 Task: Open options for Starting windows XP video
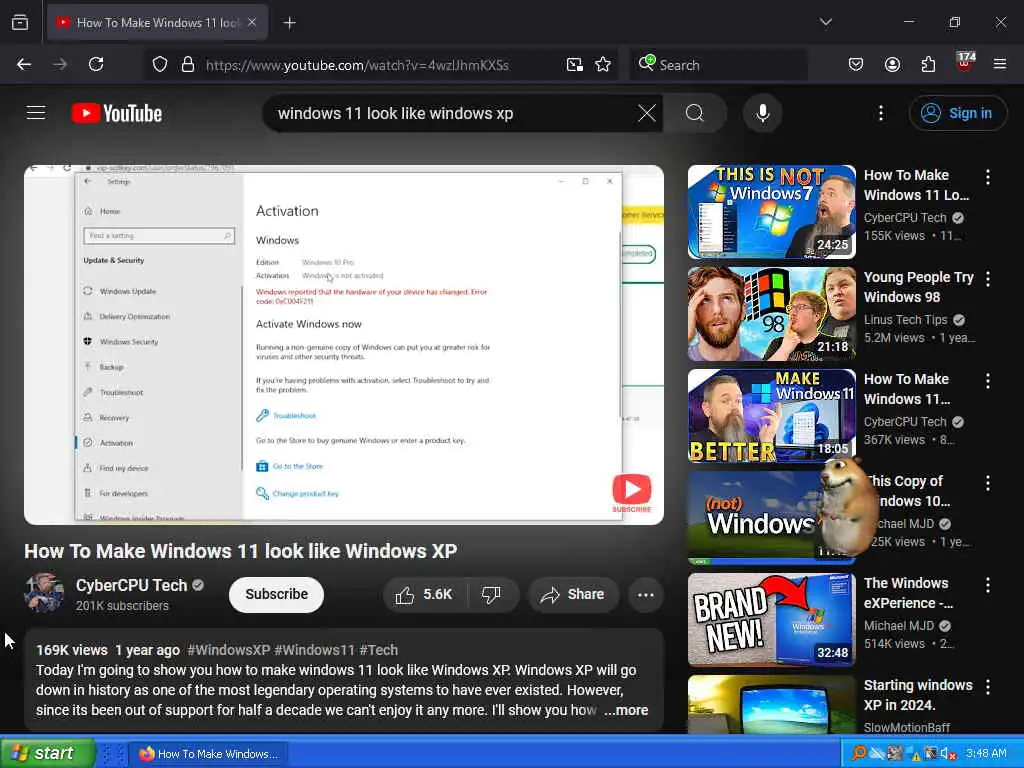pos(988,686)
